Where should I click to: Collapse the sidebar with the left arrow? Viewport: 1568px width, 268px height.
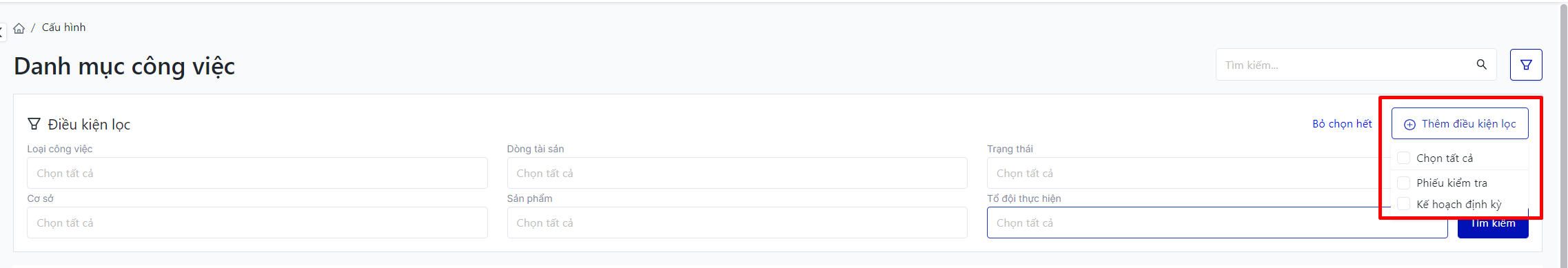[2, 30]
